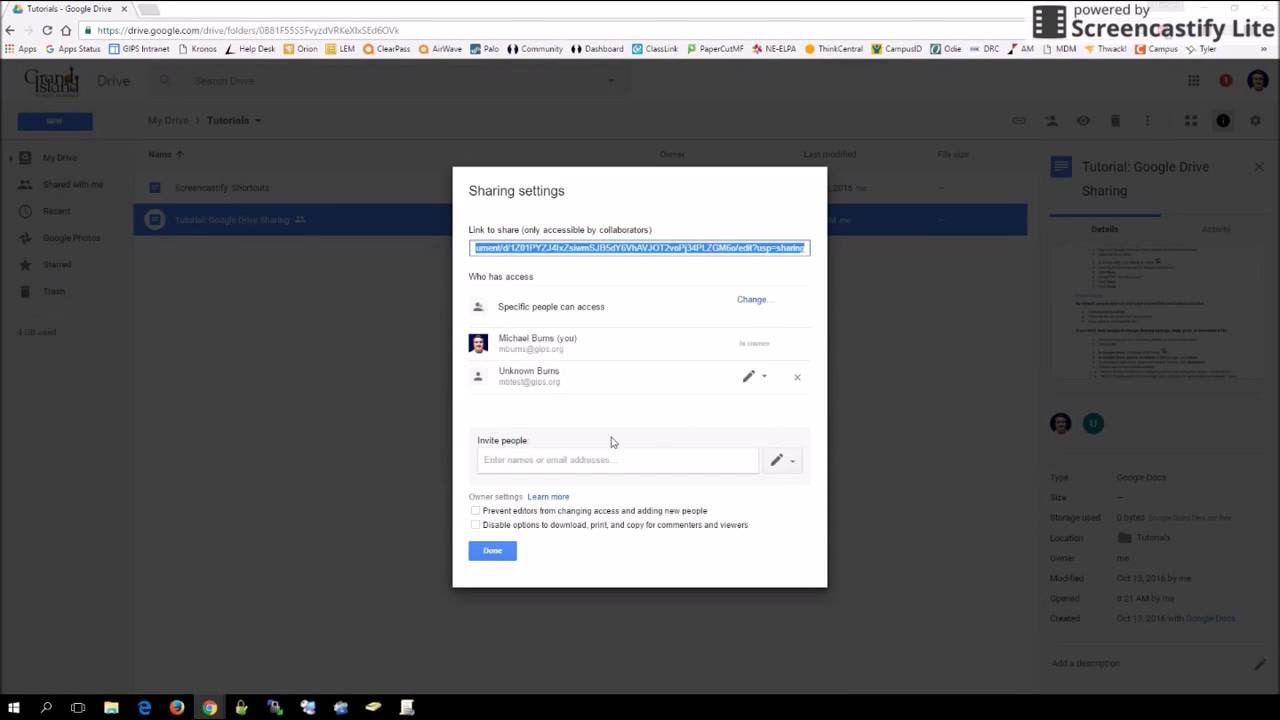The height and width of the screenshot is (720, 1280).
Task: Open Starred in the sidebar
Action: coord(56,265)
